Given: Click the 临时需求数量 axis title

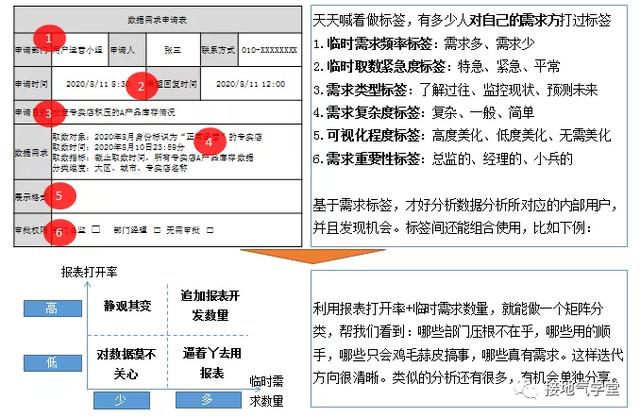Looking at the screenshot, I should (x=267, y=391).
